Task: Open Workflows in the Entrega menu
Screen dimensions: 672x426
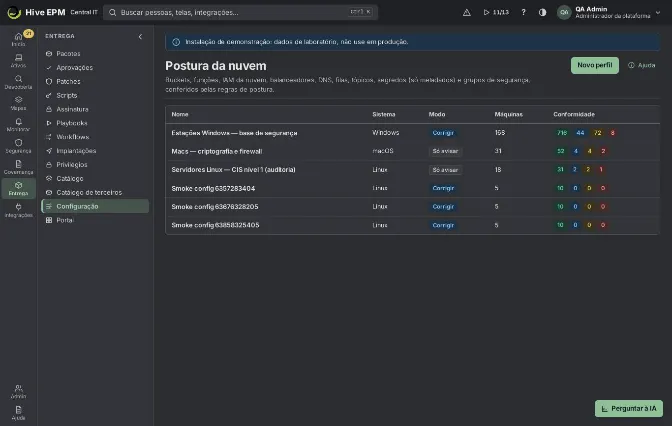Action: 95,137
